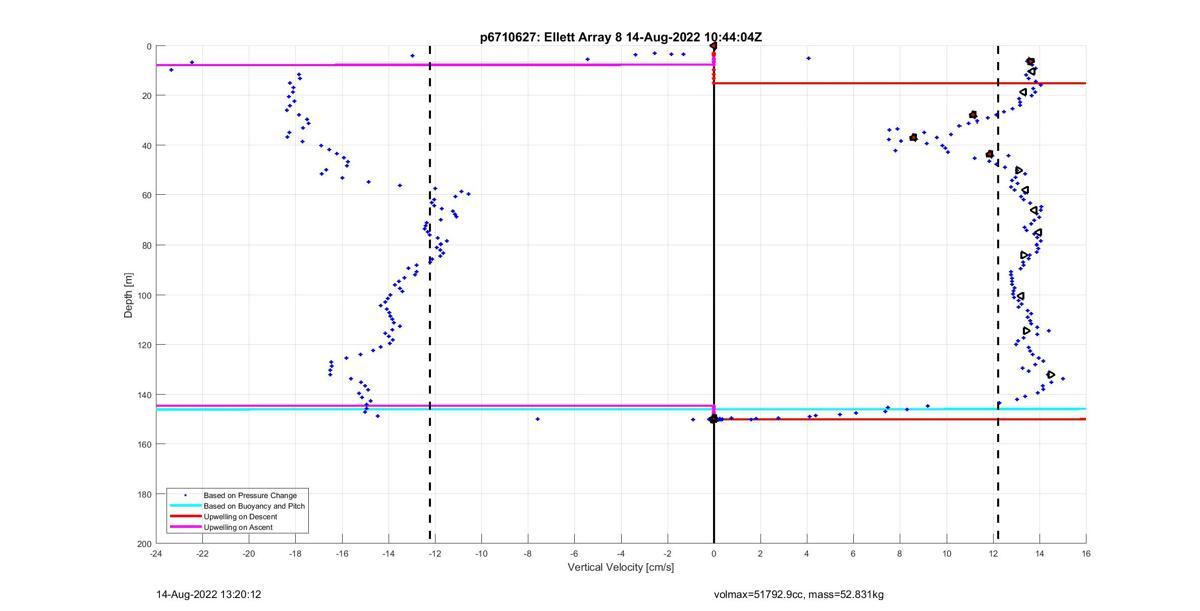This screenshot has width=1200, height=611.
Task: Click x-axis tick label -12
Action: click(435, 553)
